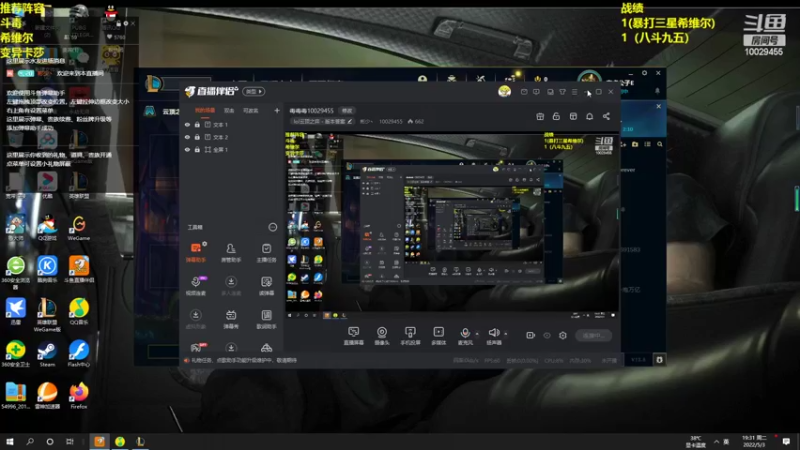Open the notification center in system tray
The width and height of the screenshot is (800, 450).
[x=786, y=441]
